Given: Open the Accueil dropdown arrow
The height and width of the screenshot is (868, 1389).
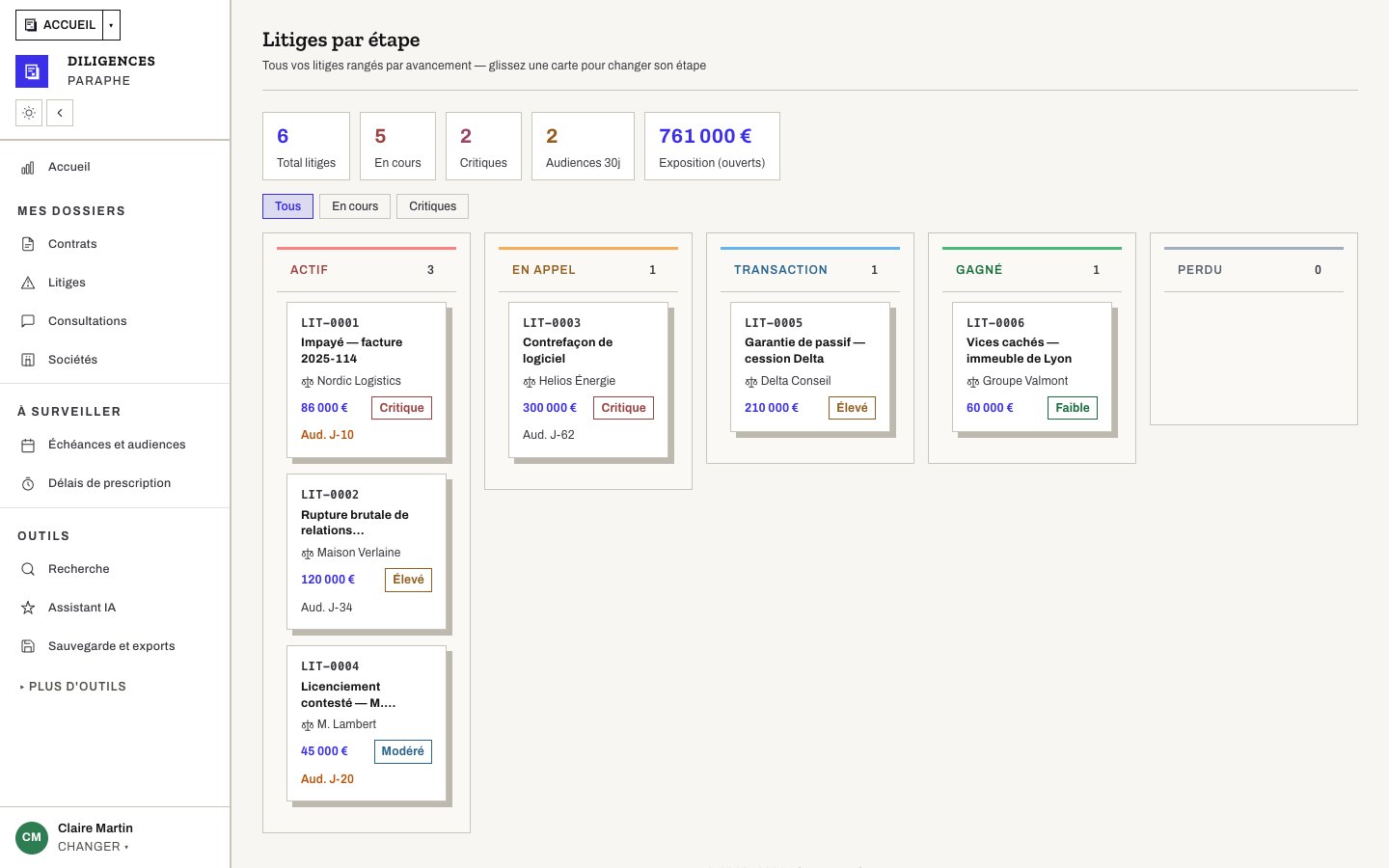Looking at the screenshot, I should coord(111,25).
